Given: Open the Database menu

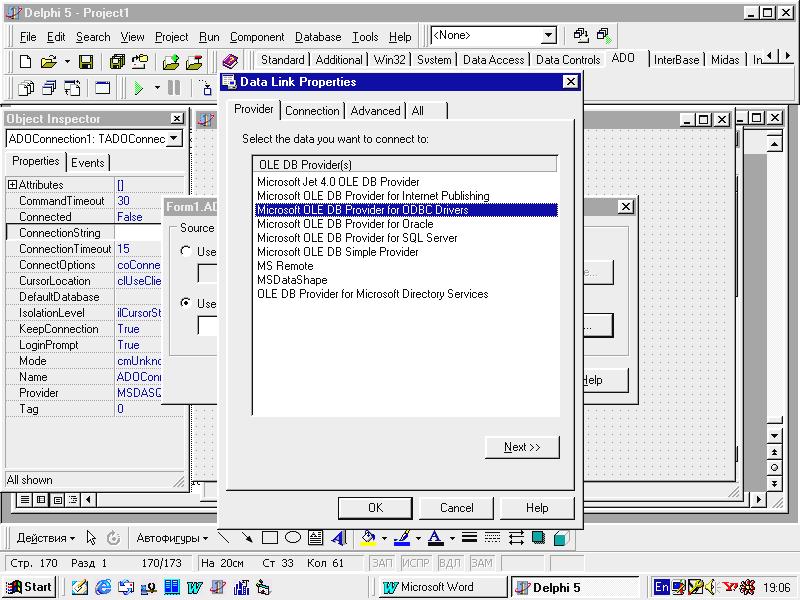Looking at the screenshot, I should coord(318,37).
